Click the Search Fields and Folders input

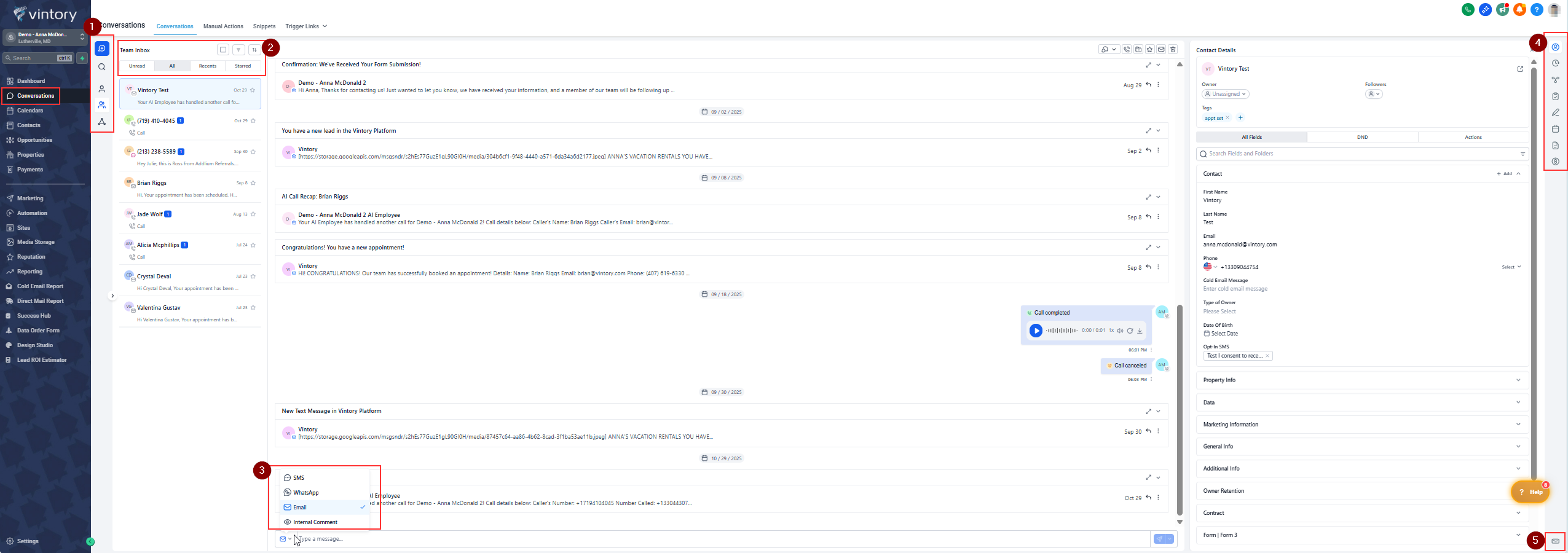coord(1358,154)
